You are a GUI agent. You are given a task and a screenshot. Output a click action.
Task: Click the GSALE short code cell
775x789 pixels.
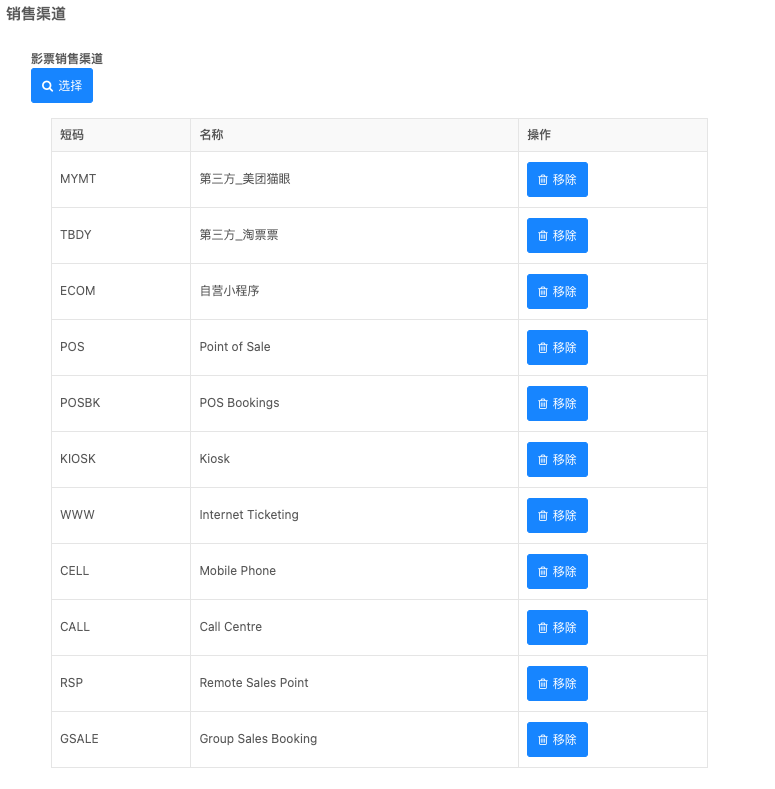pos(79,739)
